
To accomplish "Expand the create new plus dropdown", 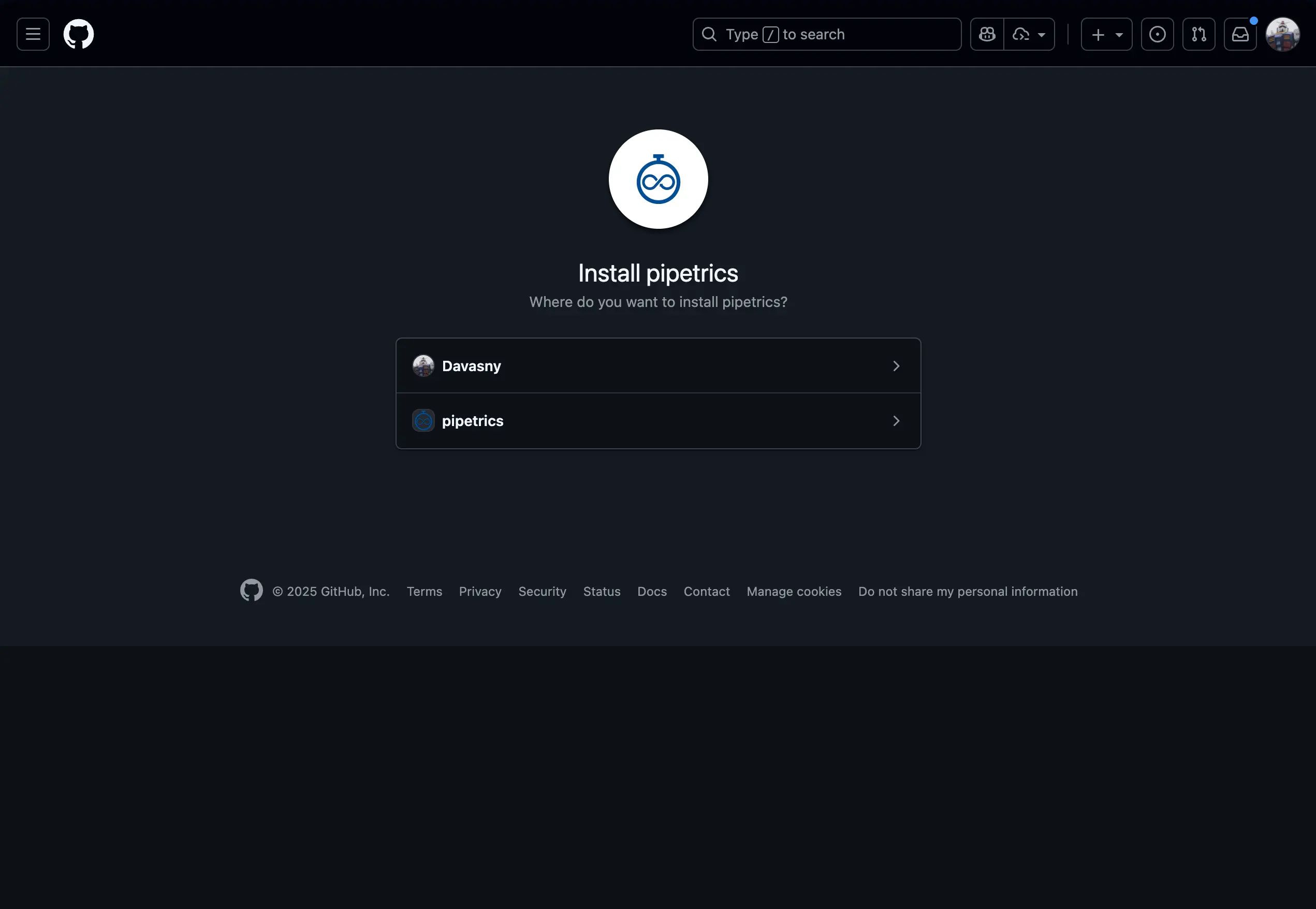I will (1106, 34).
